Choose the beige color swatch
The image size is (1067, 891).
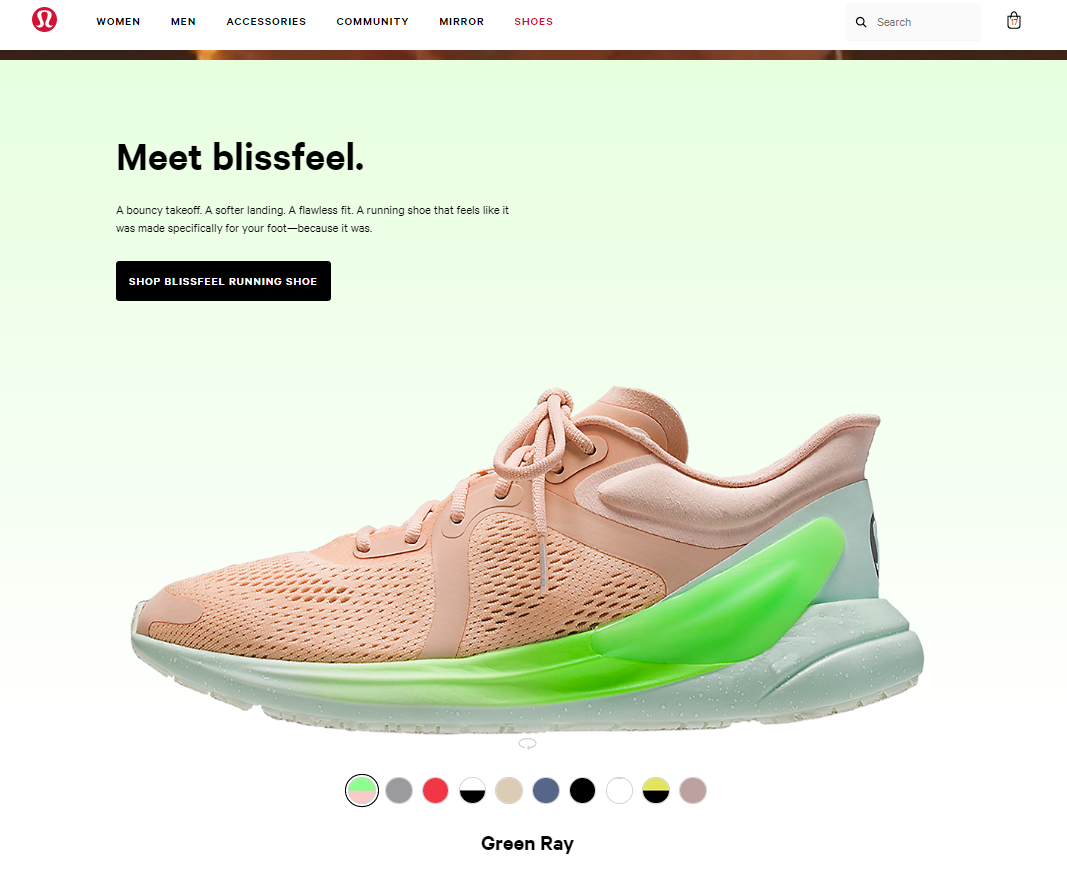[x=509, y=790]
